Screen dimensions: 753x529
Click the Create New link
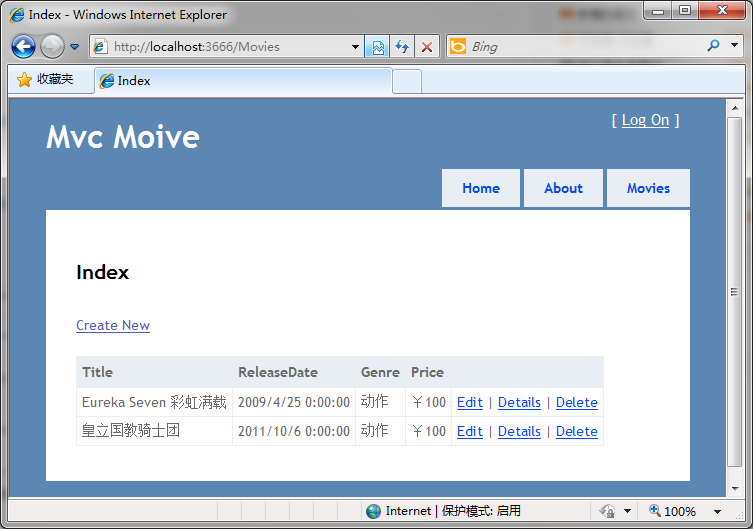(x=113, y=325)
